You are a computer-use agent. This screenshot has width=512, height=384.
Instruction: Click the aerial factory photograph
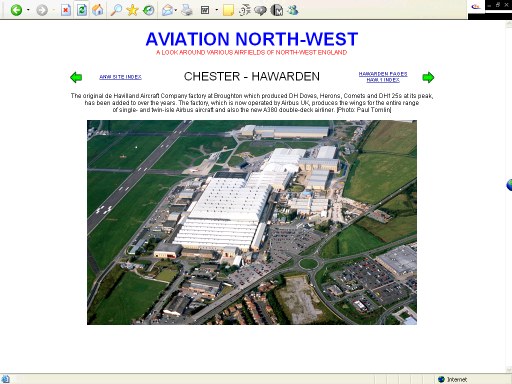252,222
